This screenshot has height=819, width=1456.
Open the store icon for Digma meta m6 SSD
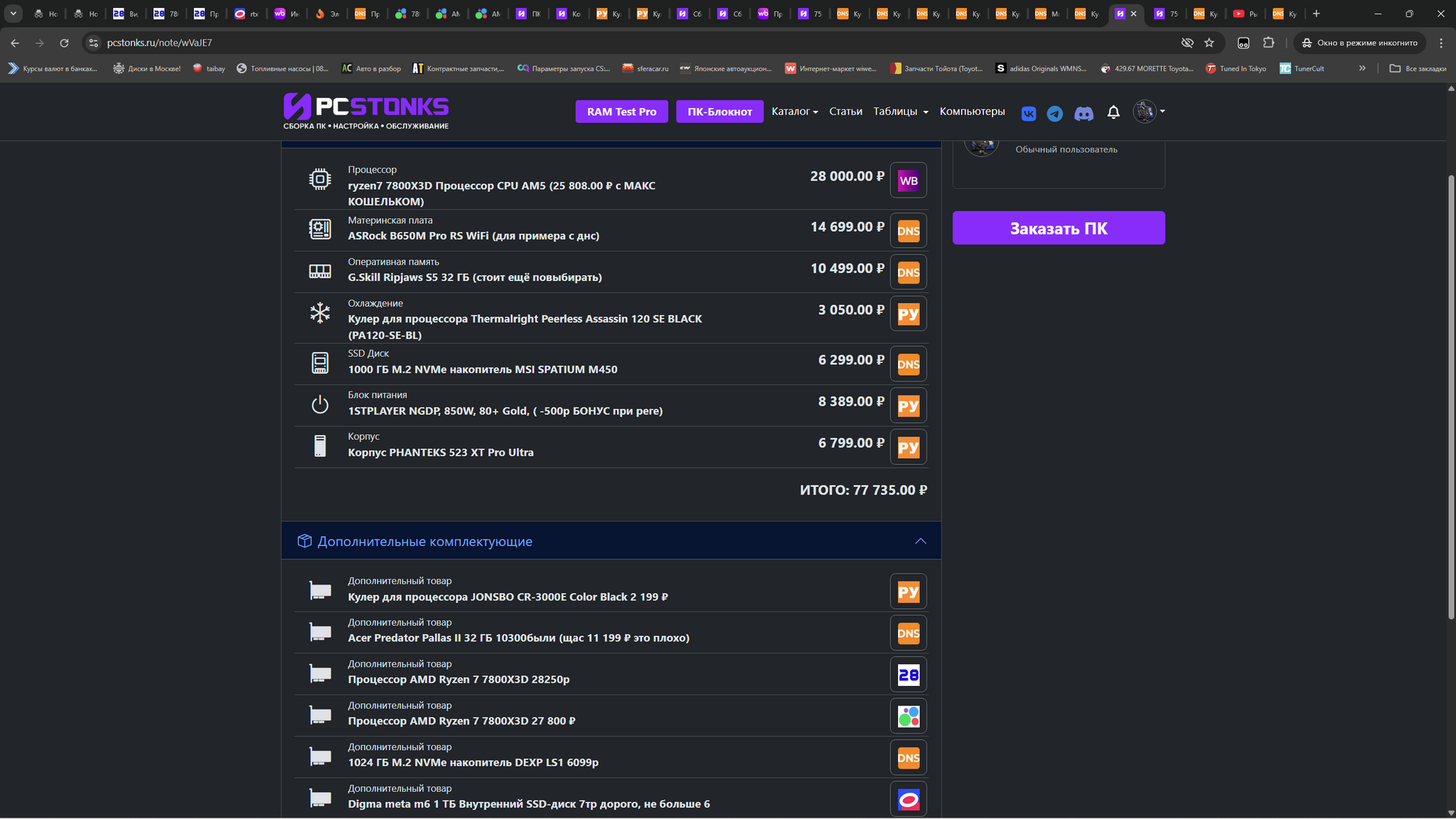click(908, 799)
